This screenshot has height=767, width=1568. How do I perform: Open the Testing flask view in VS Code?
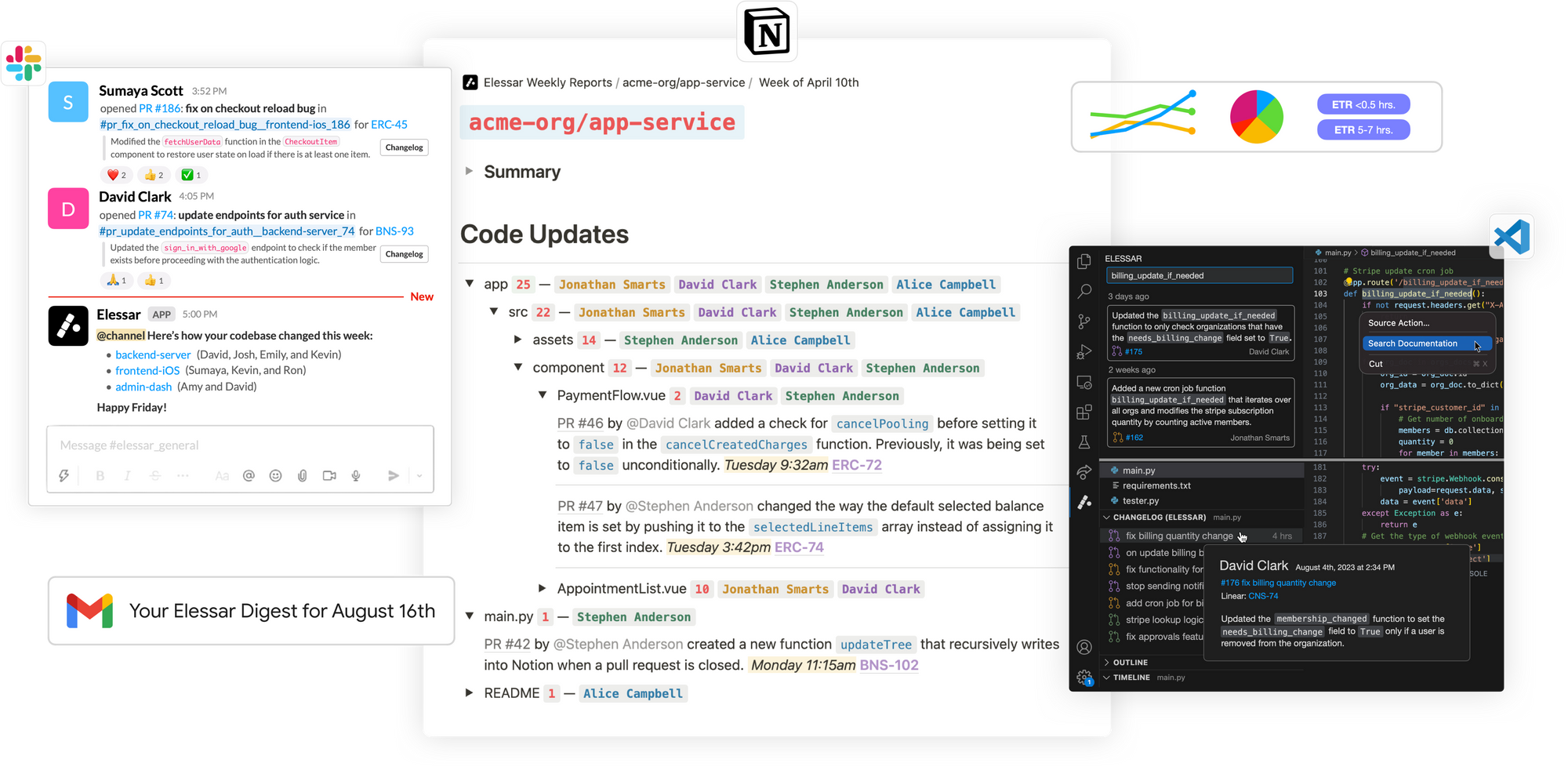[x=1084, y=442]
